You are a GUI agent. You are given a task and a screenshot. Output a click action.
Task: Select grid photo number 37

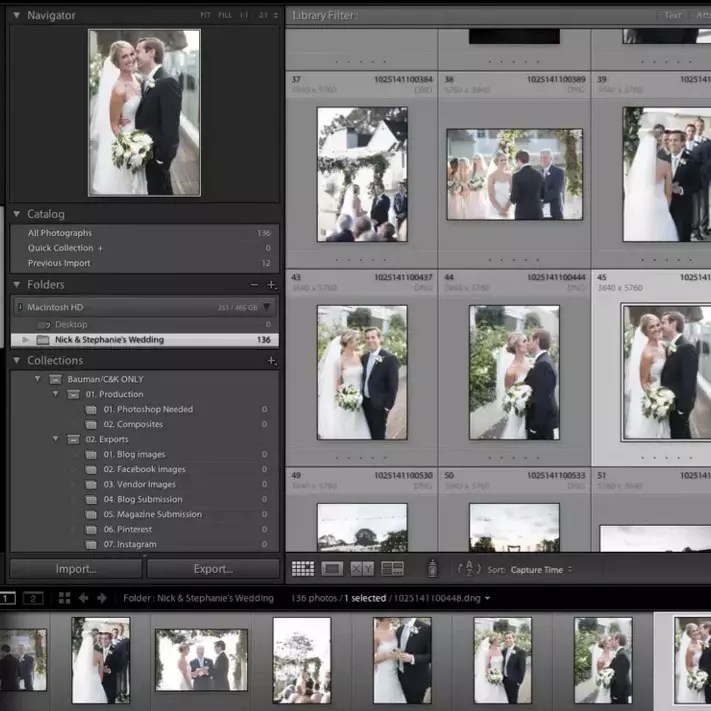[x=362, y=174]
